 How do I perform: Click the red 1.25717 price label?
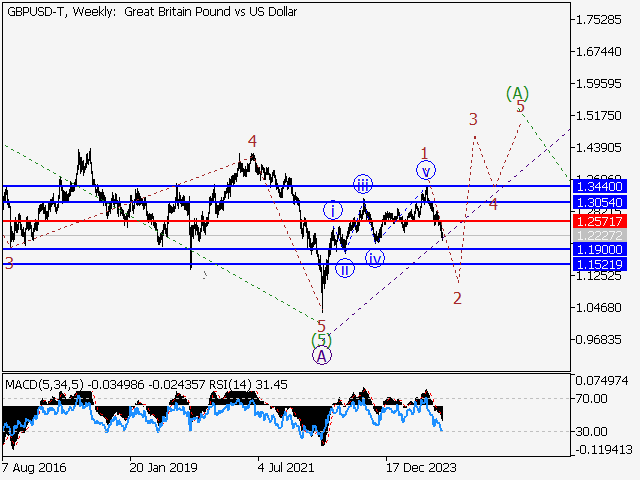(x=599, y=220)
